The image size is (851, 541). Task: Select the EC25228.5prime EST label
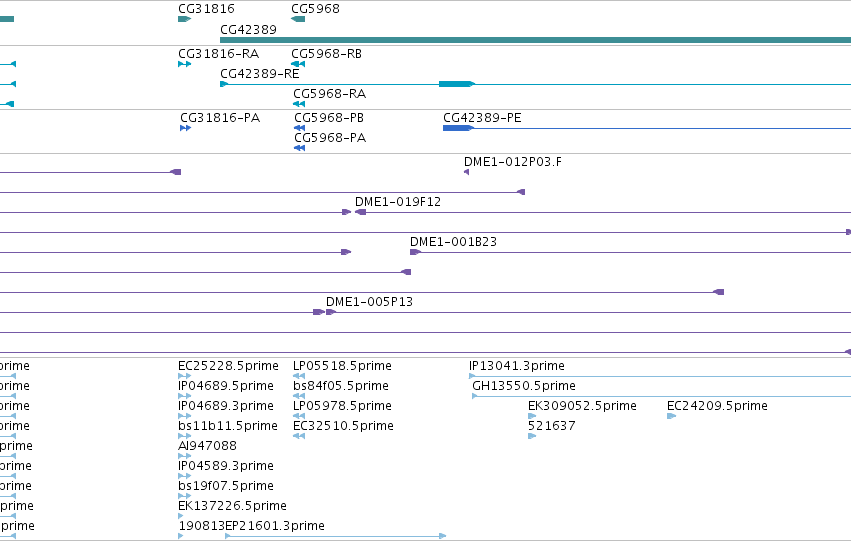click(228, 366)
